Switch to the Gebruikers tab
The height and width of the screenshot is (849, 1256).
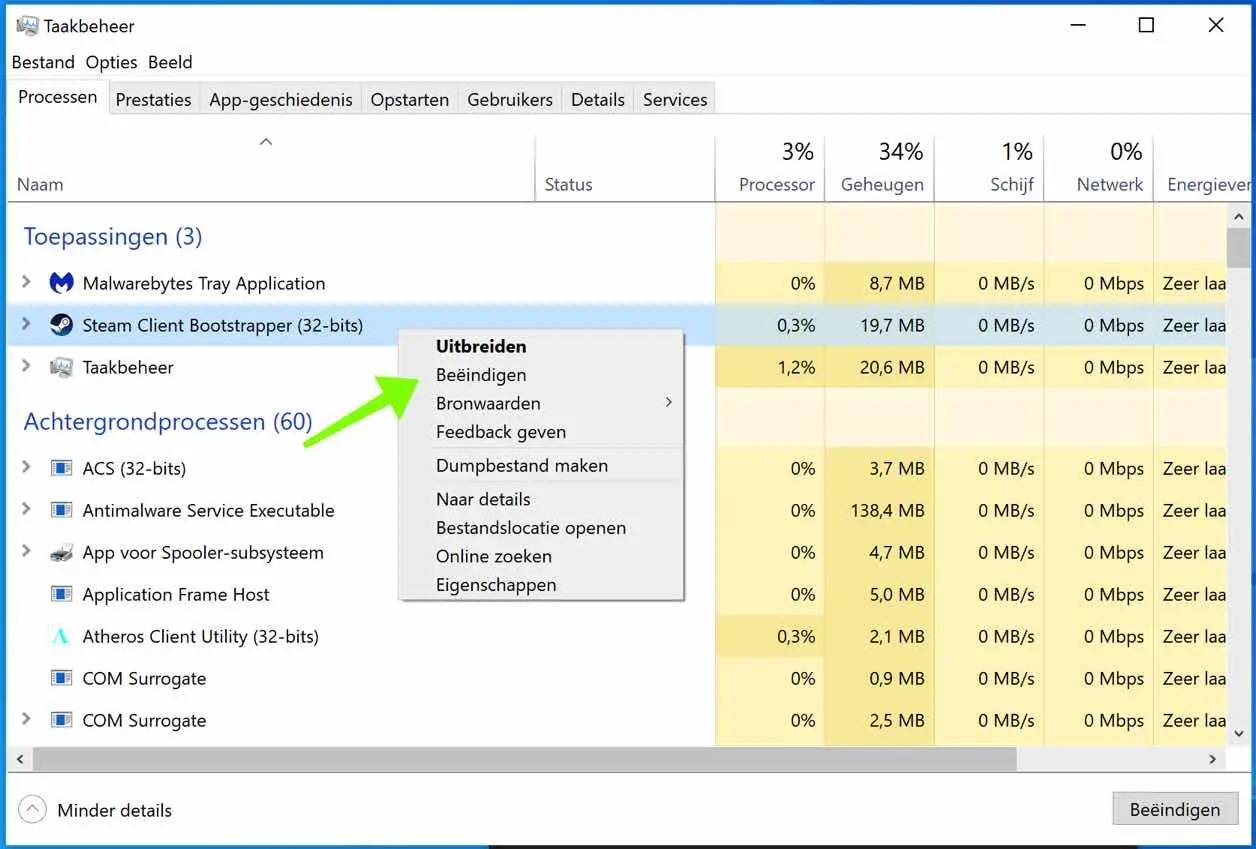(x=510, y=99)
